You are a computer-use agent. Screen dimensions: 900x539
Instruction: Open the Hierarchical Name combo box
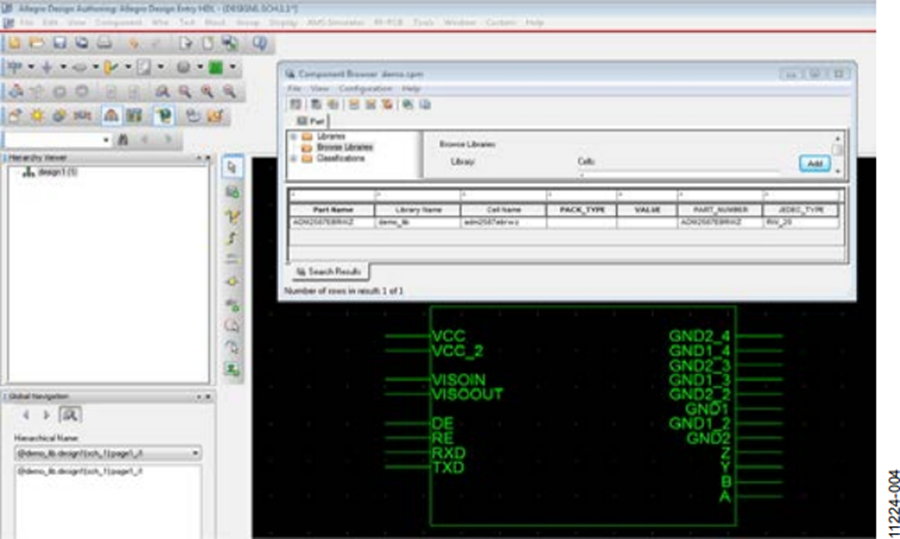tap(108, 453)
